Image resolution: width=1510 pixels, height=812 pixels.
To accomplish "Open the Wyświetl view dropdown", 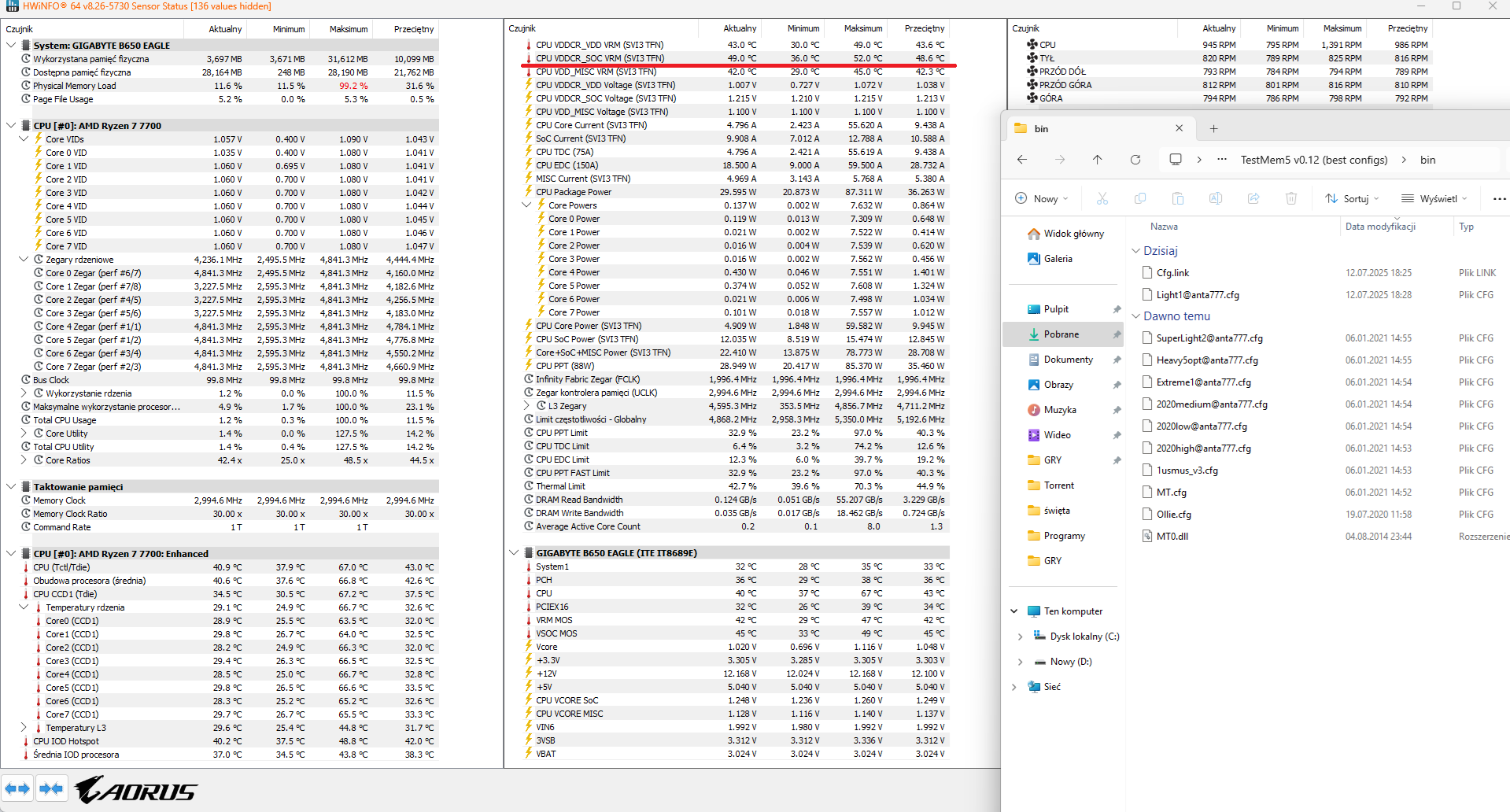I will pyautogui.click(x=1434, y=199).
